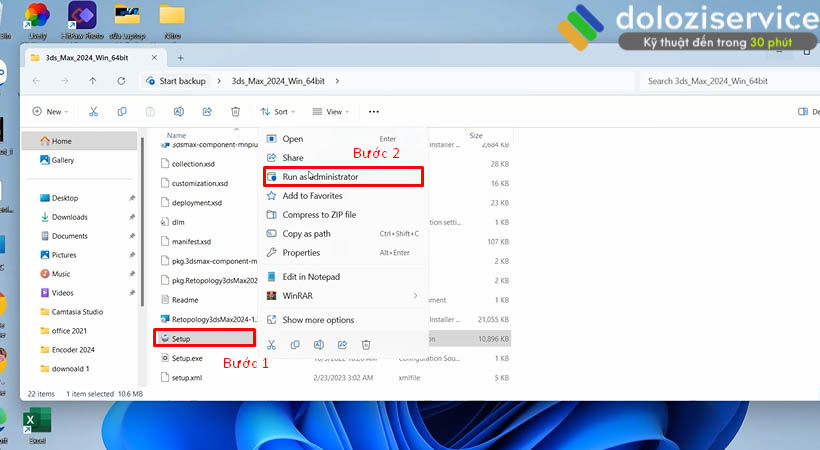
Task: Click the Share icon in toolbar
Action: 207,112
